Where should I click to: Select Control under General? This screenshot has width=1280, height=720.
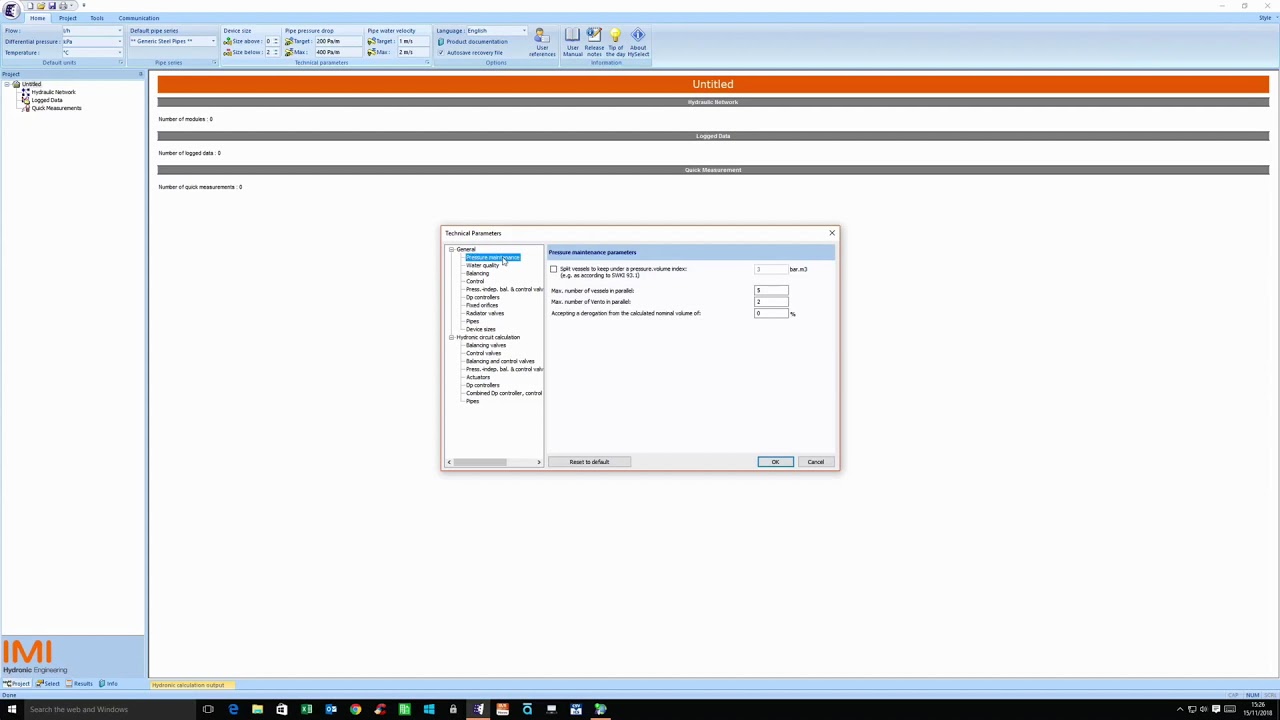tap(475, 281)
